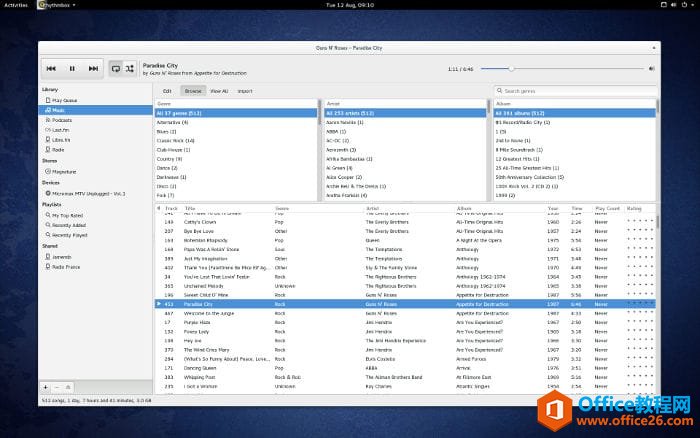Select Radio in the Library sidebar
The image size is (700, 438).
click(x=58, y=149)
